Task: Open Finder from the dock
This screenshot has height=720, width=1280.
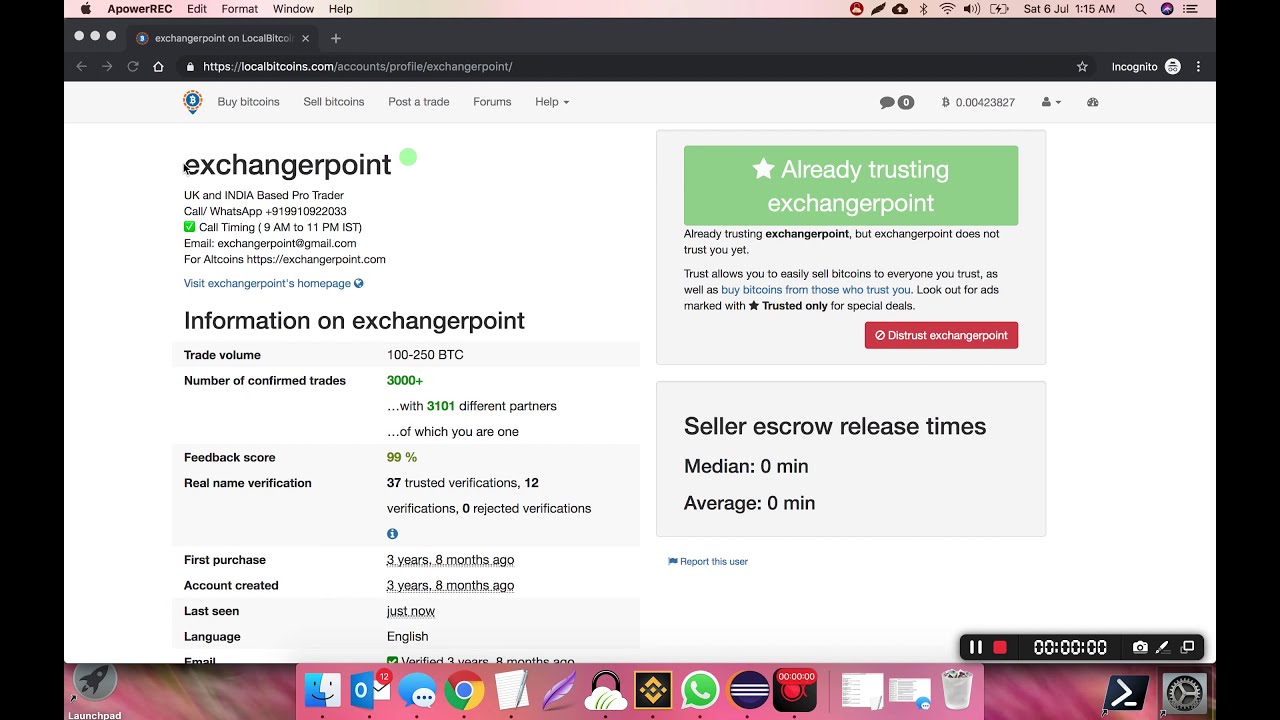Action: 322,690
